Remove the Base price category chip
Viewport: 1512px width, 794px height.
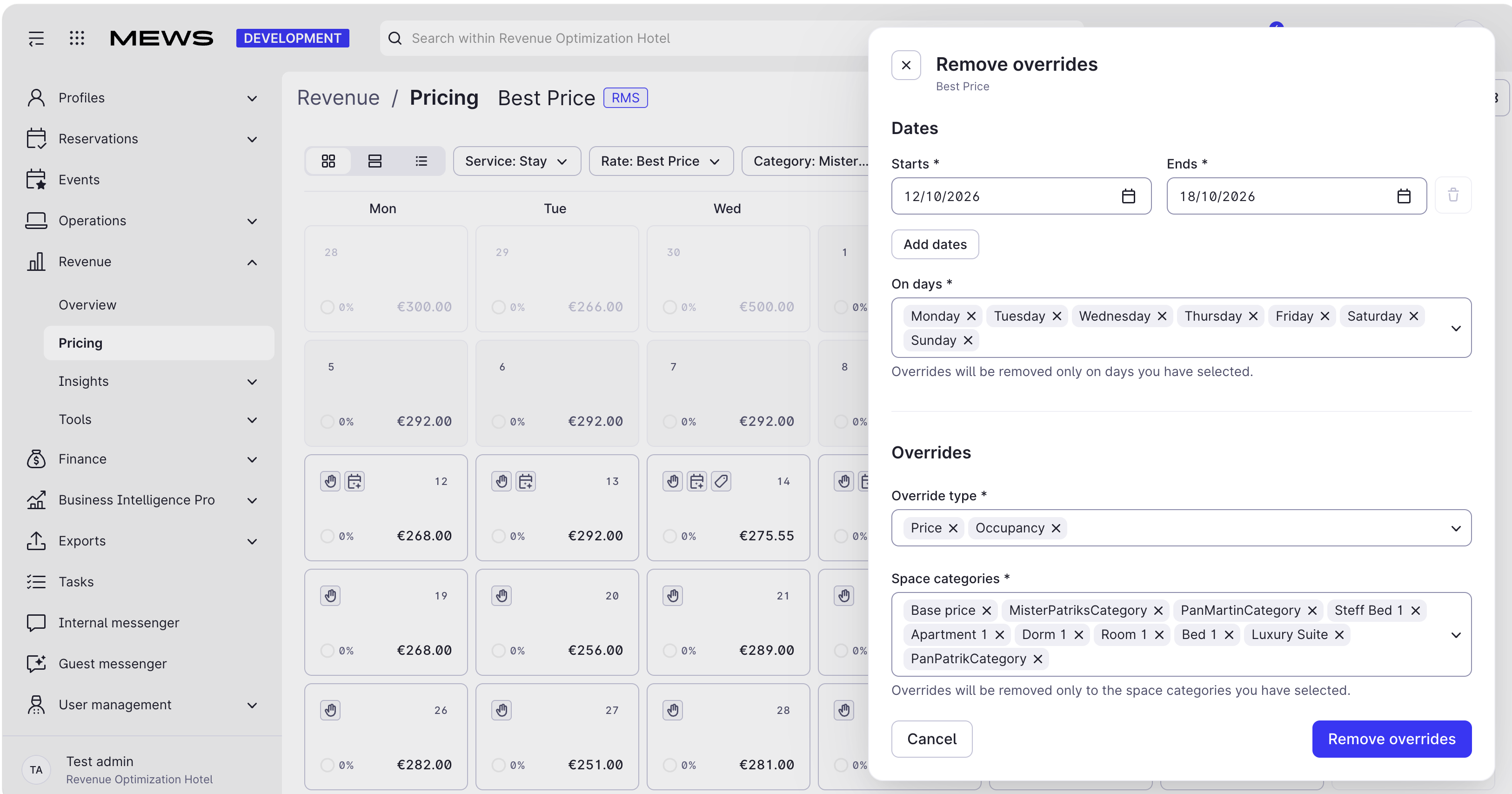coord(987,611)
